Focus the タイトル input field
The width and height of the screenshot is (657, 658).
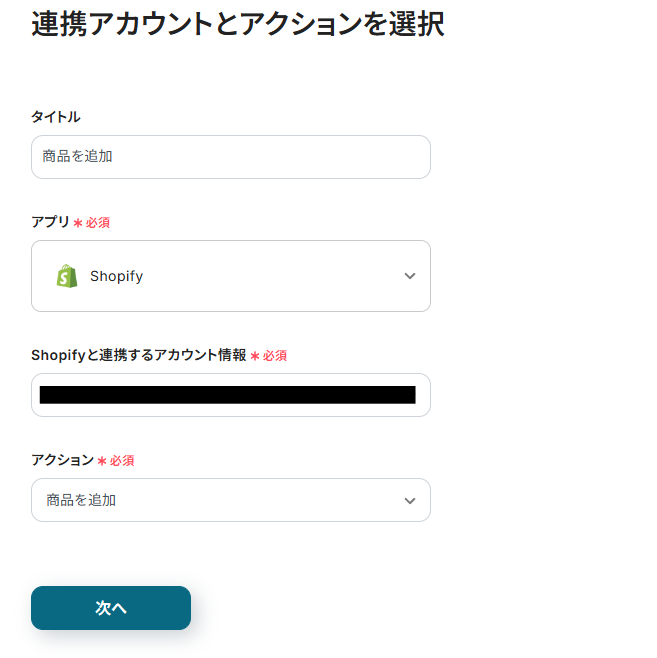(230, 157)
